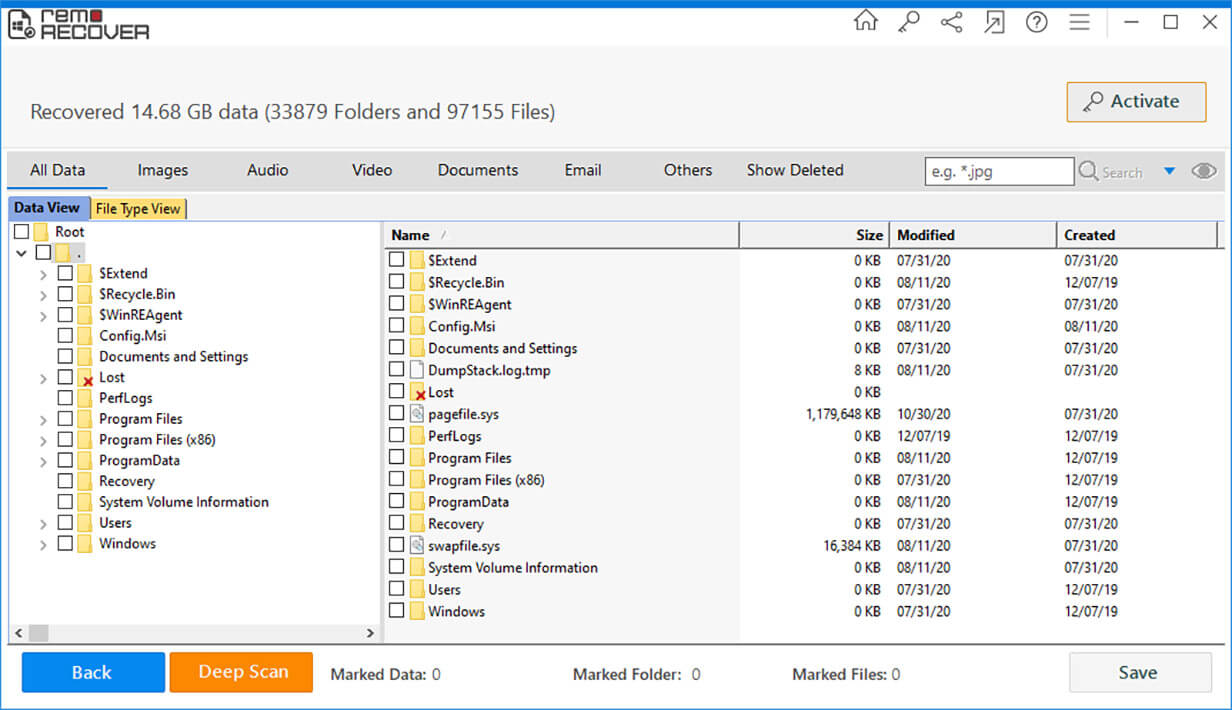Click tree scrollbar right arrow
Viewport: 1232px width, 710px height.
pyautogui.click(x=370, y=633)
